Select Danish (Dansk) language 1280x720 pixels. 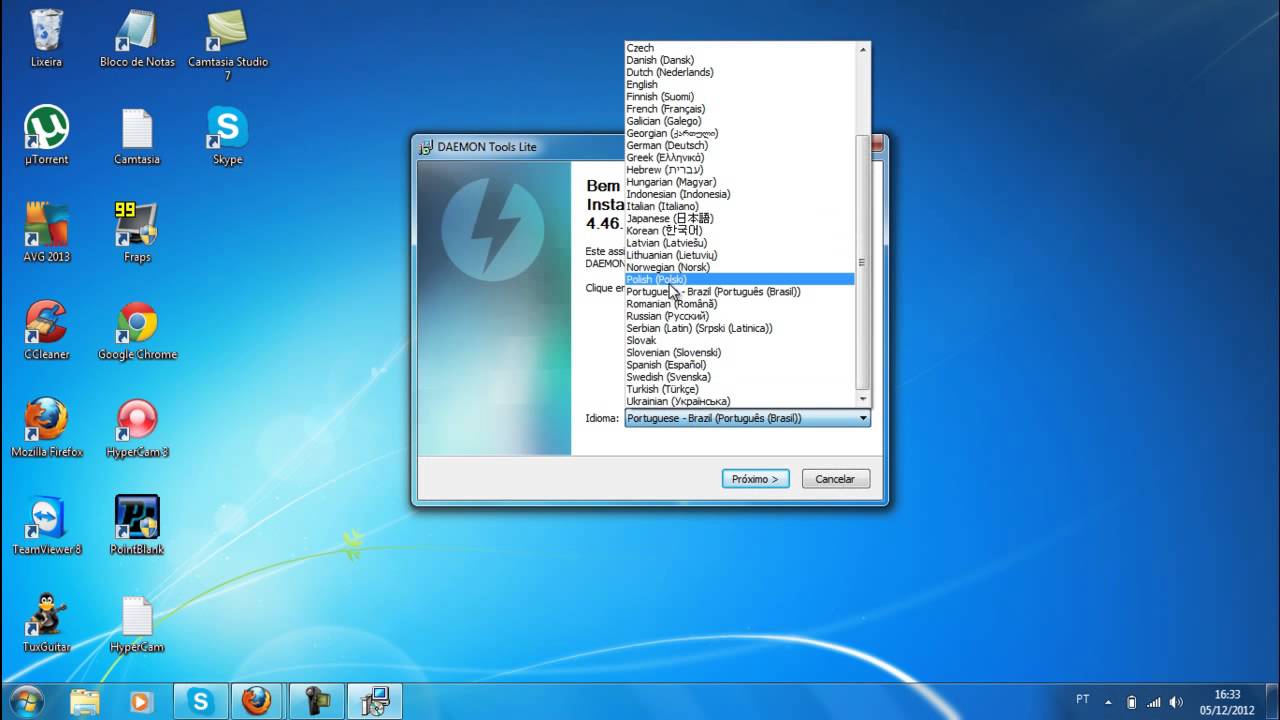(740, 60)
